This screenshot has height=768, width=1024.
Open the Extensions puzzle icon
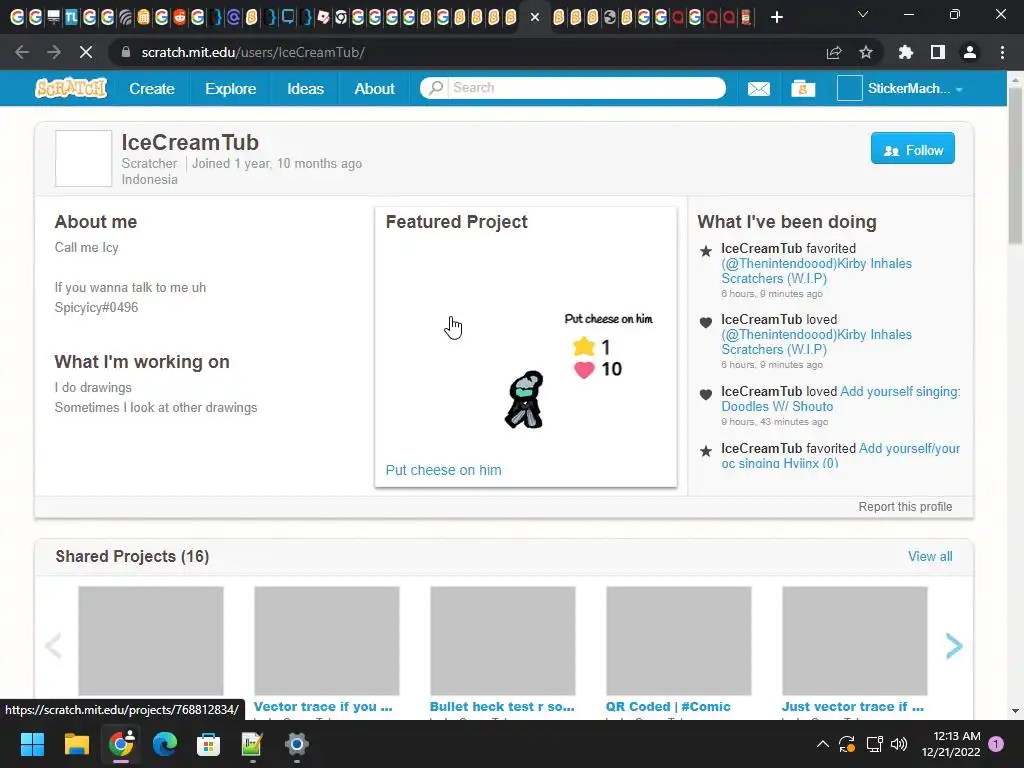click(906, 52)
